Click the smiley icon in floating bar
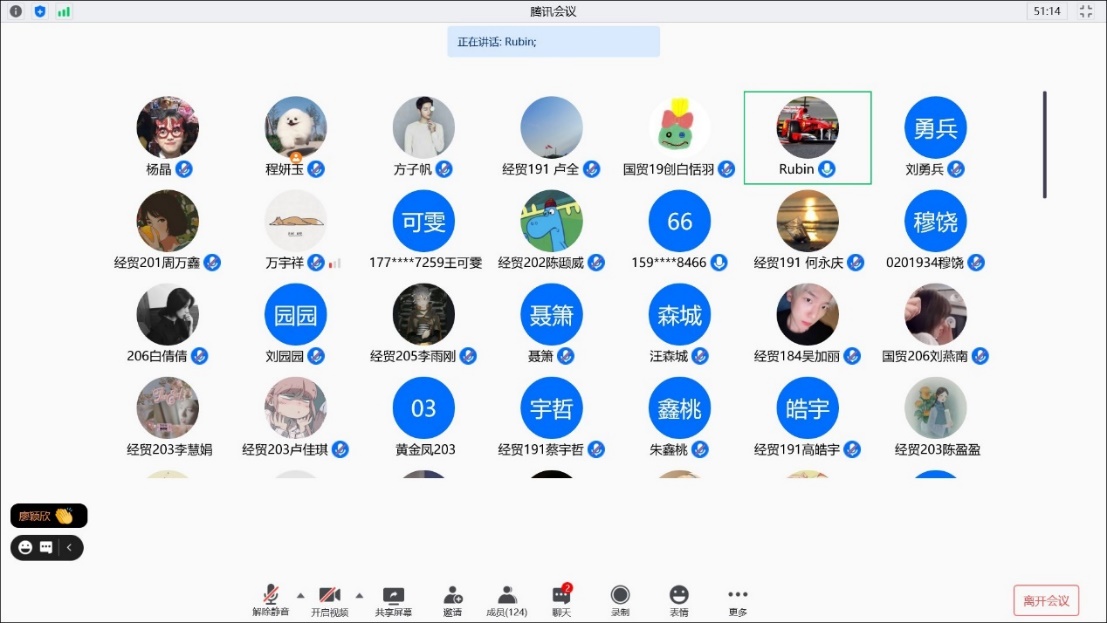Image resolution: width=1107 pixels, height=623 pixels. tap(25, 548)
